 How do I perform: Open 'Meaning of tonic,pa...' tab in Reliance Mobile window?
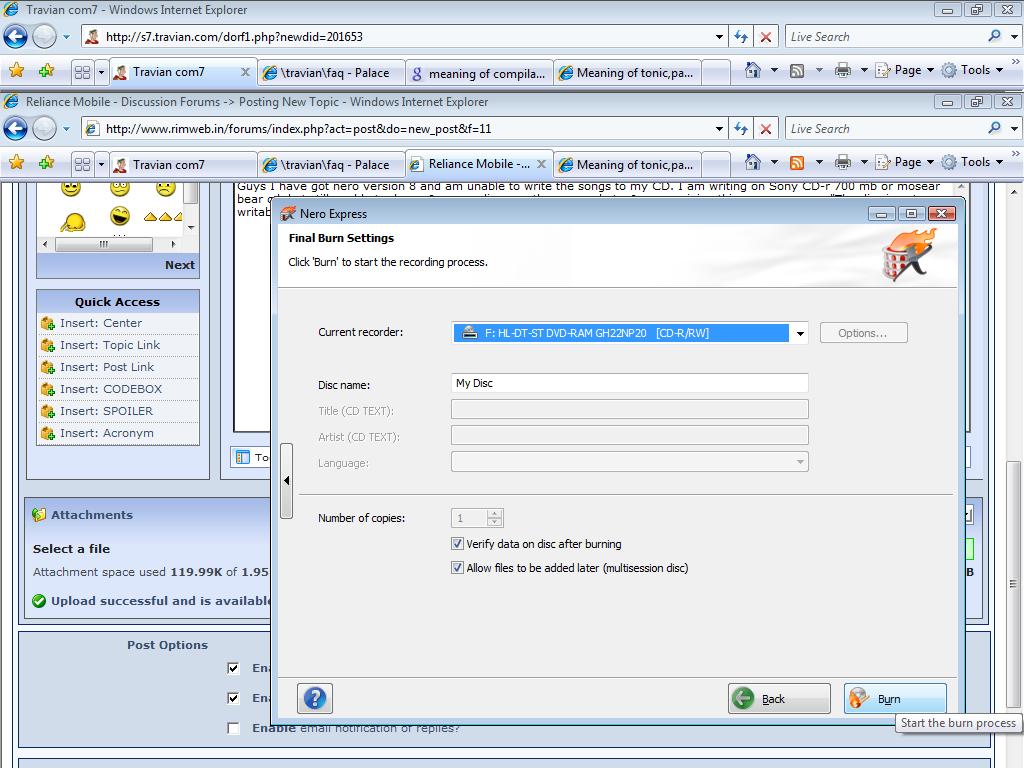tap(628, 165)
